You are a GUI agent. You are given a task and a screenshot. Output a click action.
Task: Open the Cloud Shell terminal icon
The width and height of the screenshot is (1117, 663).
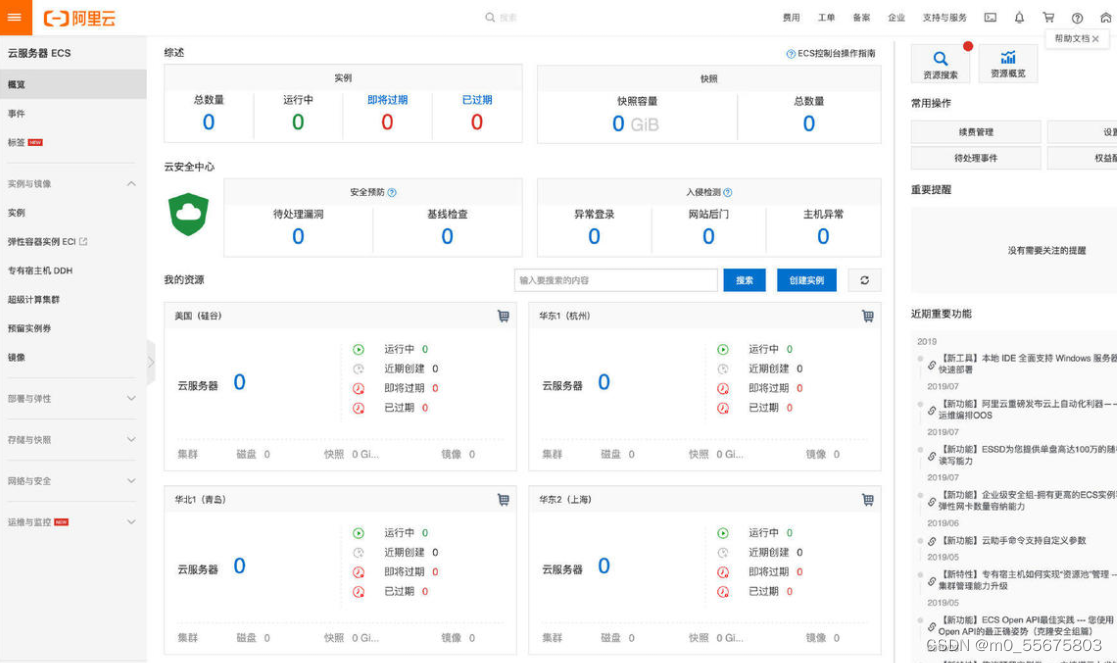click(x=990, y=17)
